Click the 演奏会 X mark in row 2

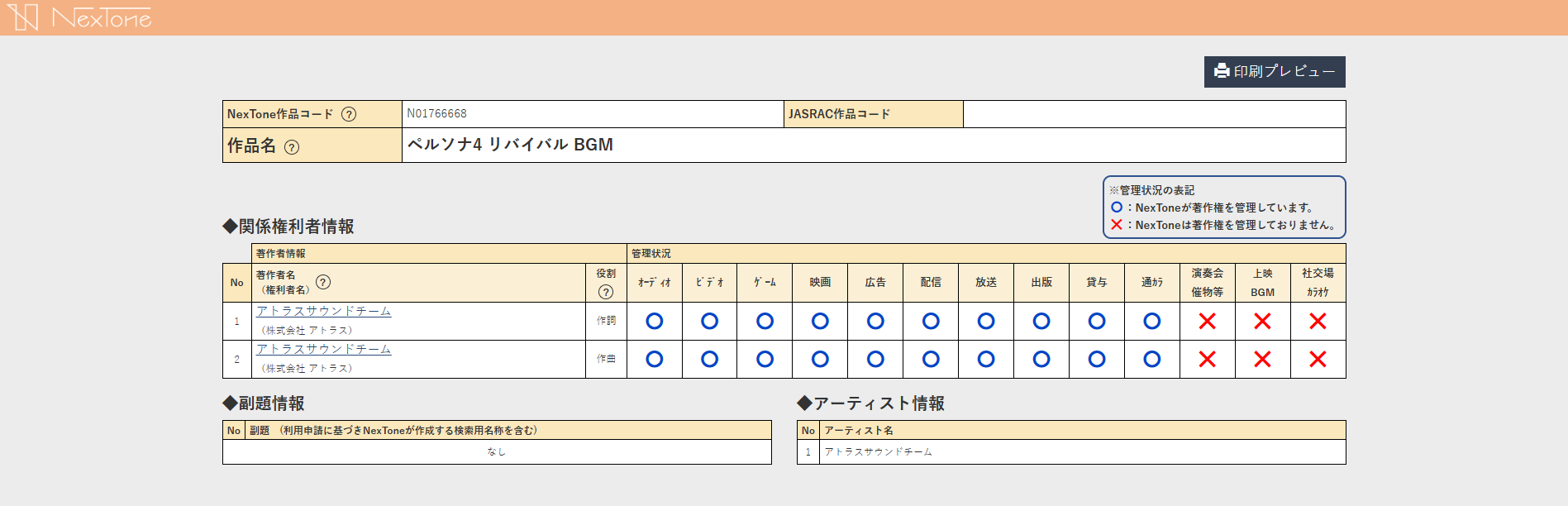tap(1208, 359)
